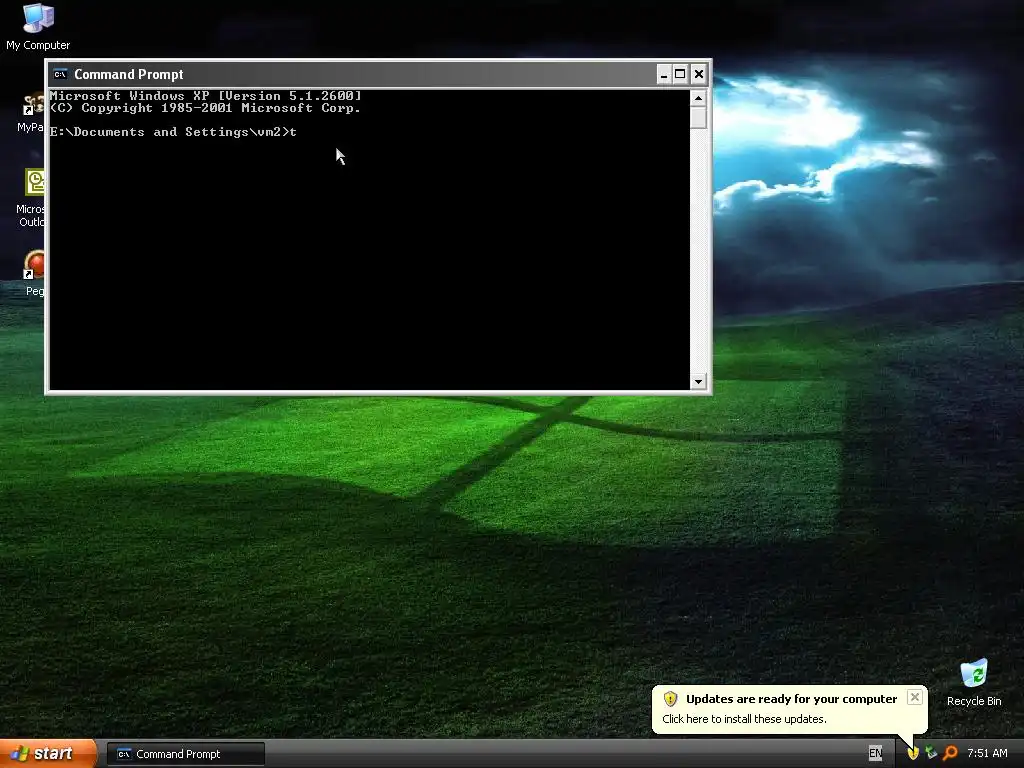1024x768 pixels.
Task: Click the network connection tray icon
Action: (931, 753)
